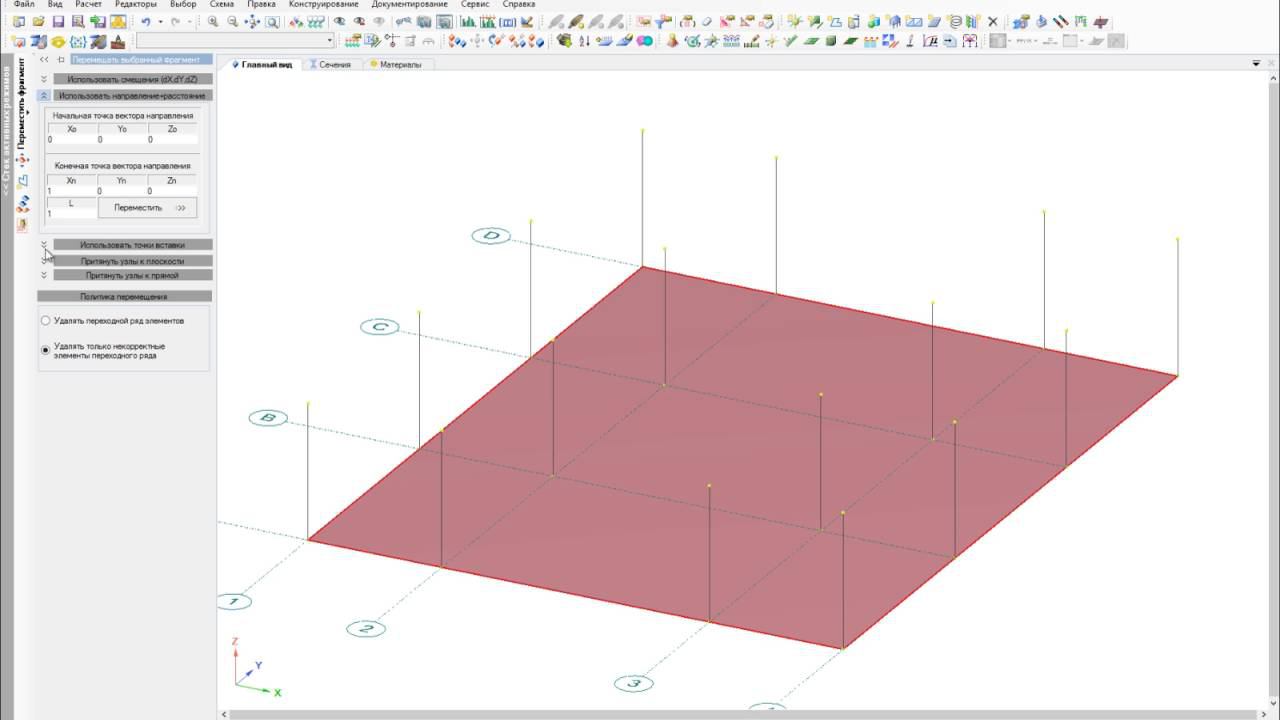Click the Xn end point field
The image size is (1280, 720).
(72, 191)
